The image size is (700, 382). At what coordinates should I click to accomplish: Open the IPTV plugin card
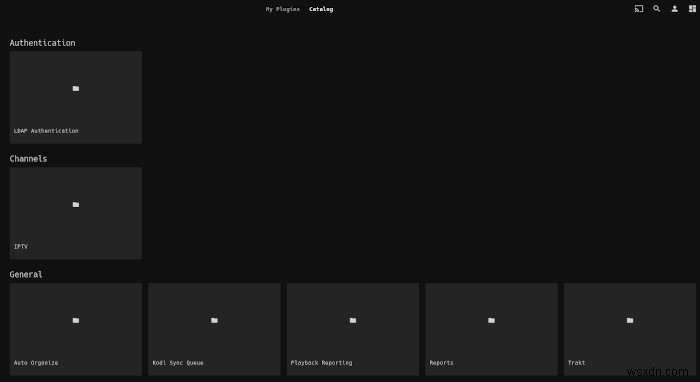tap(76, 213)
